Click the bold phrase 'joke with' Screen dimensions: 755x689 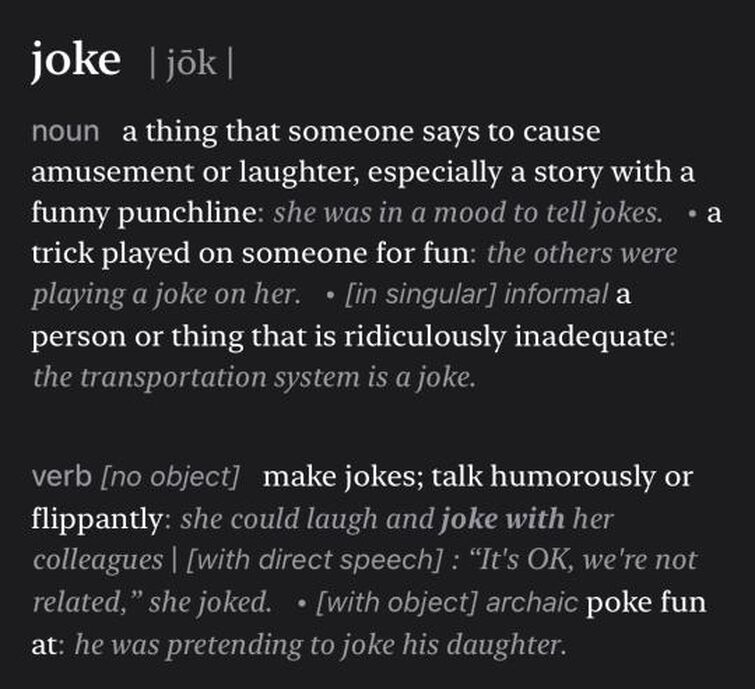[502, 519]
